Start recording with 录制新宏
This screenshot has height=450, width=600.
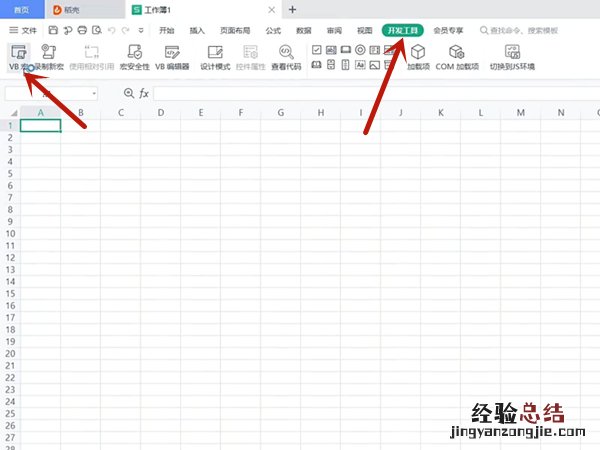[x=49, y=57]
